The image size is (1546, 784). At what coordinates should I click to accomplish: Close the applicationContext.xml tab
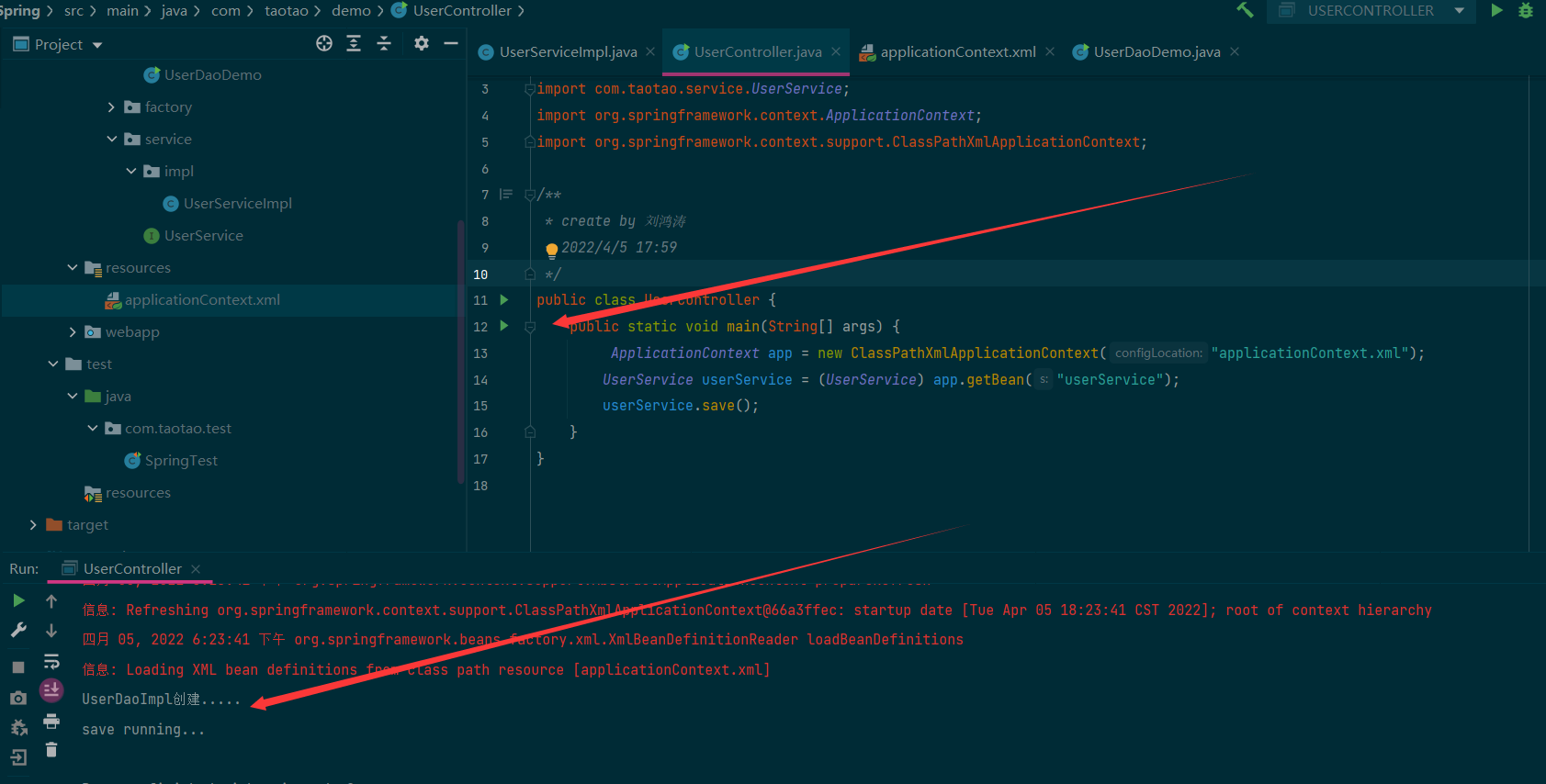coord(1050,51)
